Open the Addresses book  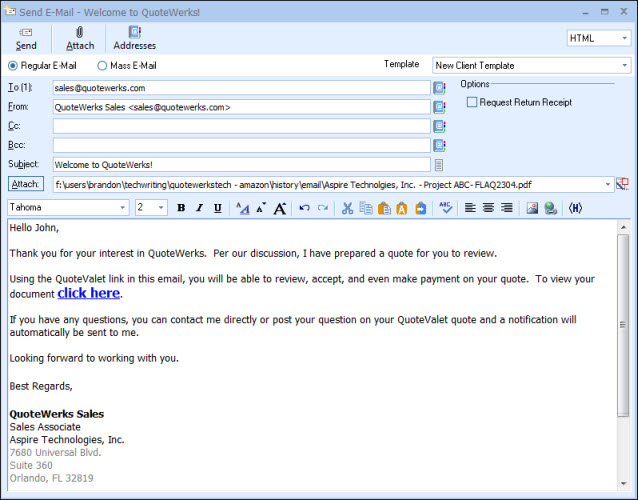pyautogui.click(x=134, y=38)
